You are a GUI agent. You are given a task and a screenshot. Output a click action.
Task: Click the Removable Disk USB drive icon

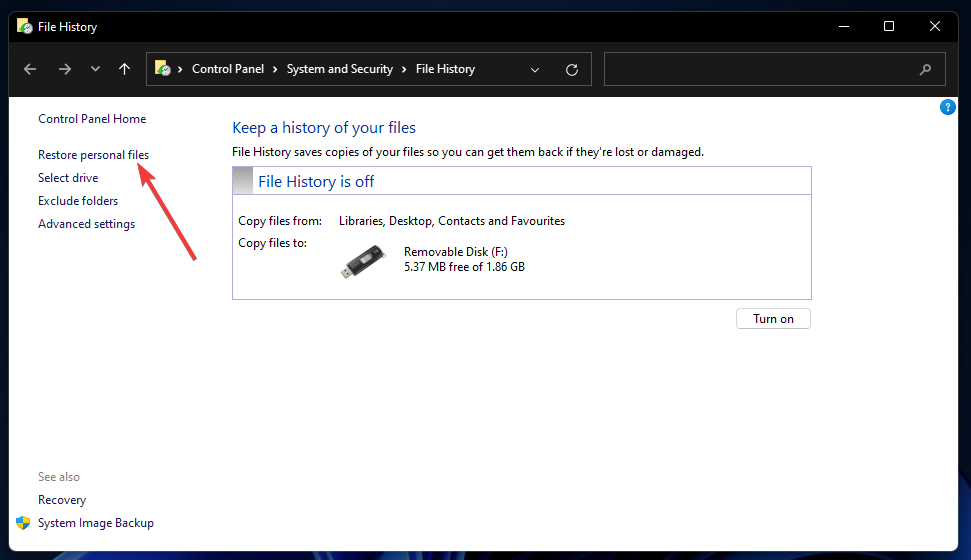tap(361, 261)
